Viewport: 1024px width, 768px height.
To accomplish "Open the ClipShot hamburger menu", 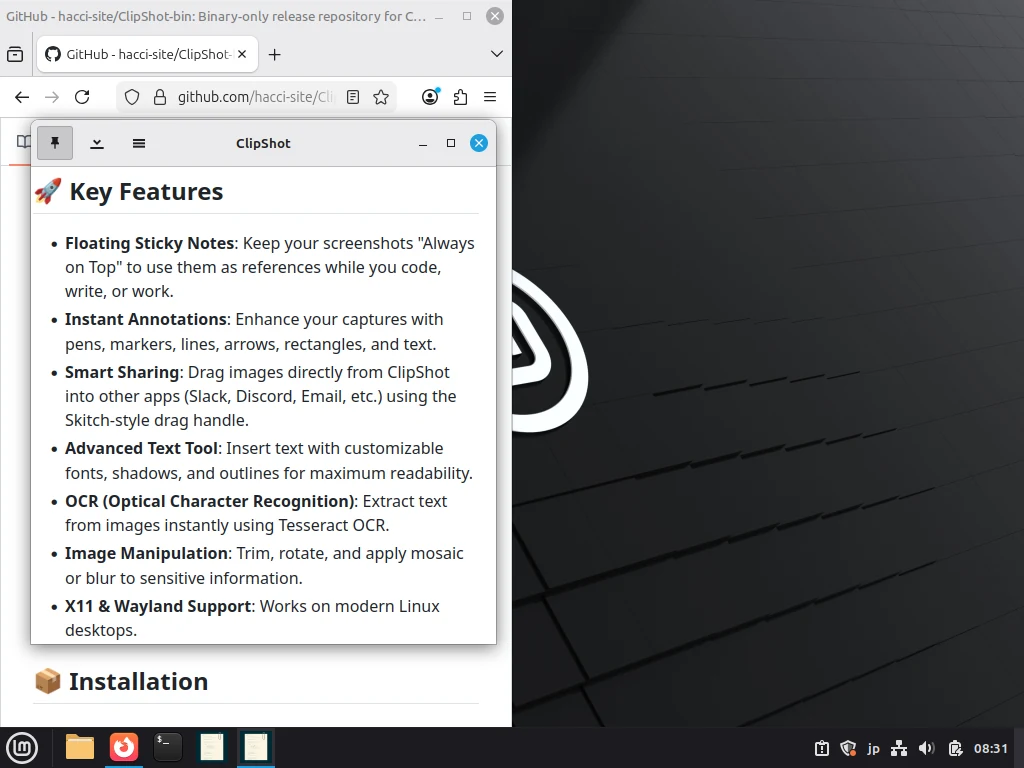I will 138,143.
